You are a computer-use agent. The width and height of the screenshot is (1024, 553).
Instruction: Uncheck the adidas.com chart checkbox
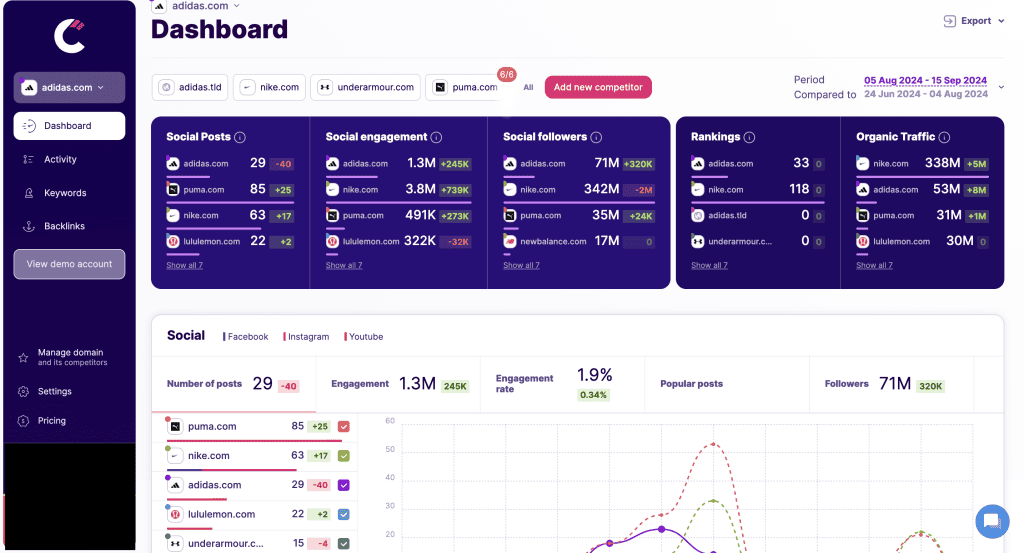click(344, 485)
